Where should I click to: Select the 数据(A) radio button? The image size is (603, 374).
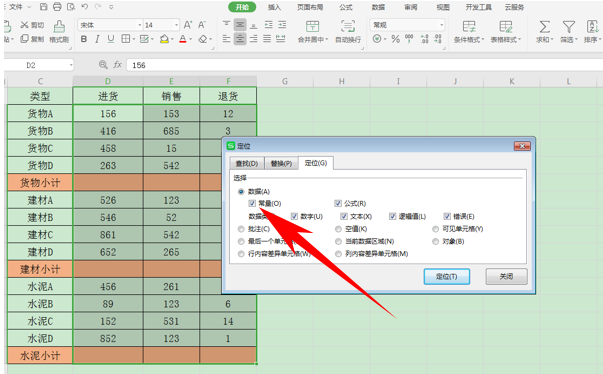coord(241,191)
